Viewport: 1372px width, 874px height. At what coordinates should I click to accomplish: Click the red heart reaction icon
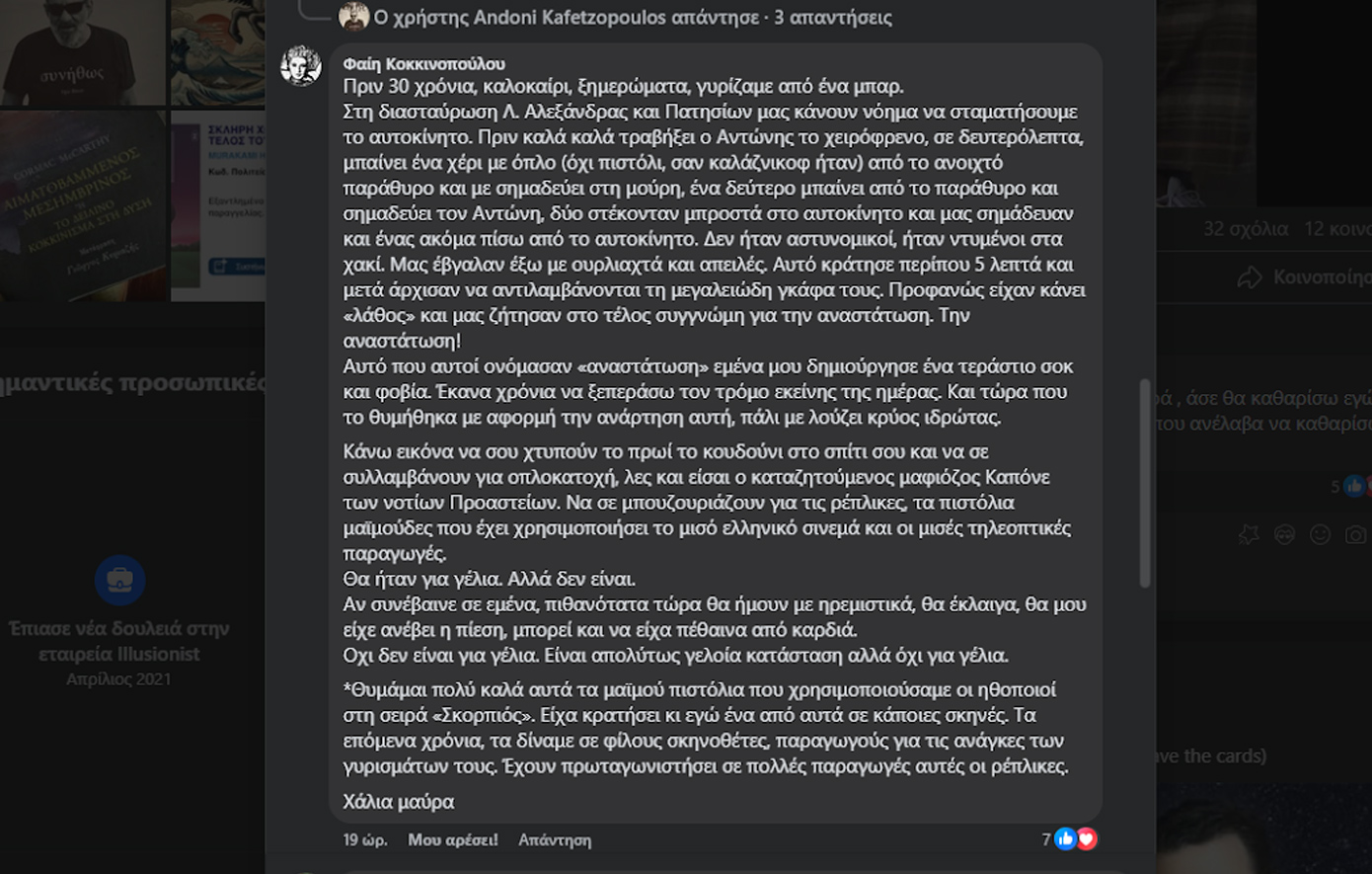click(x=1087, y=839)
